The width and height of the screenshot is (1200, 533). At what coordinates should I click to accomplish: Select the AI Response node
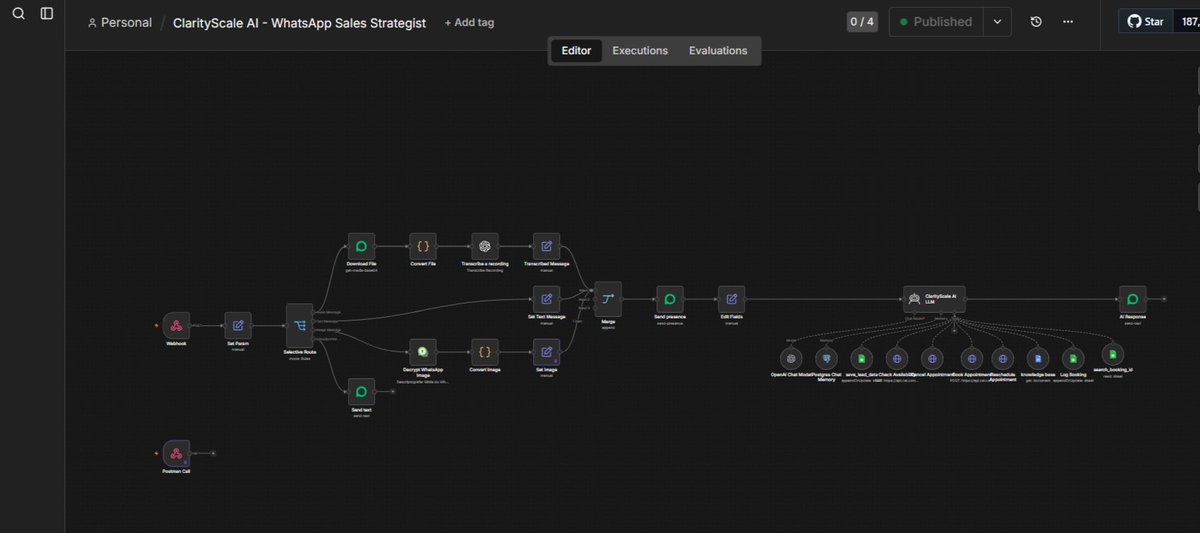pos(1133,298)
